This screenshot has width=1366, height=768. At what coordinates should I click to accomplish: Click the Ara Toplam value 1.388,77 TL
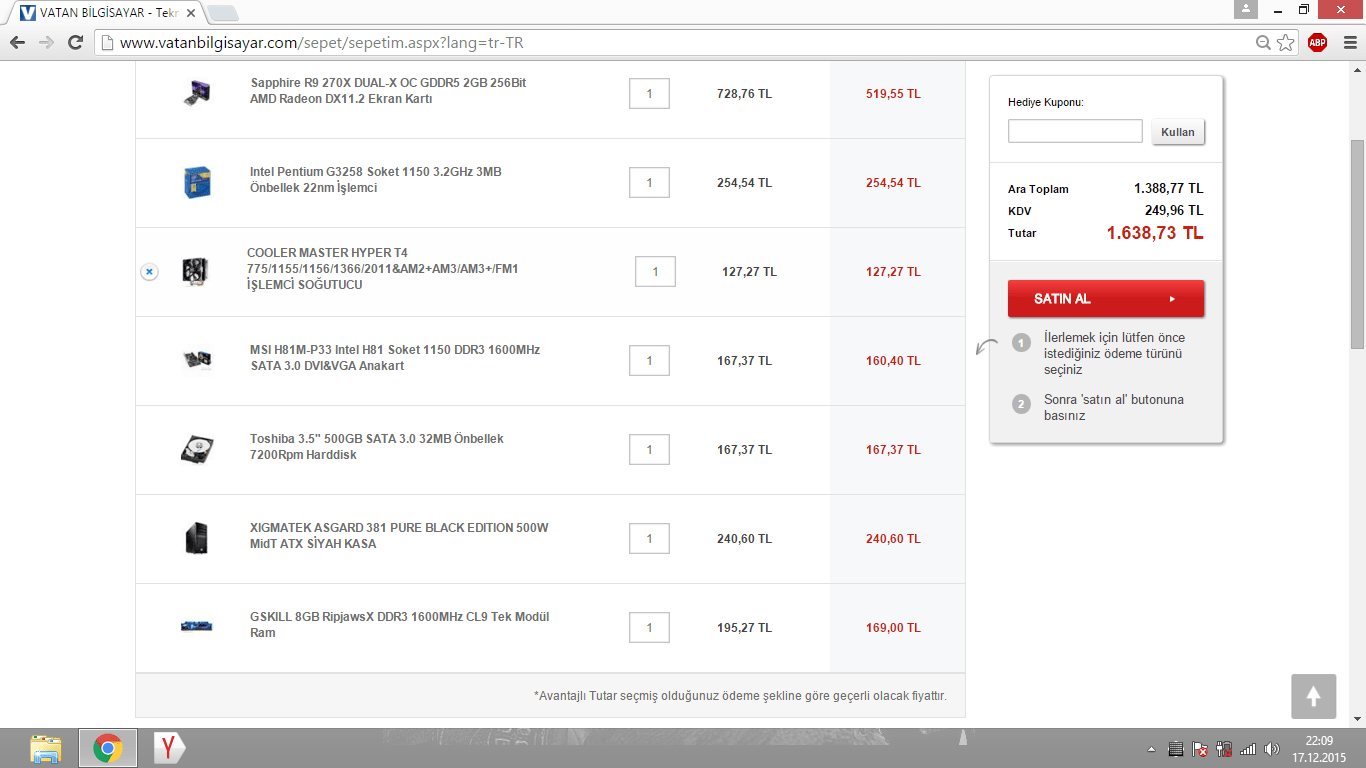pyautogui.click(x=1168, y=188)
